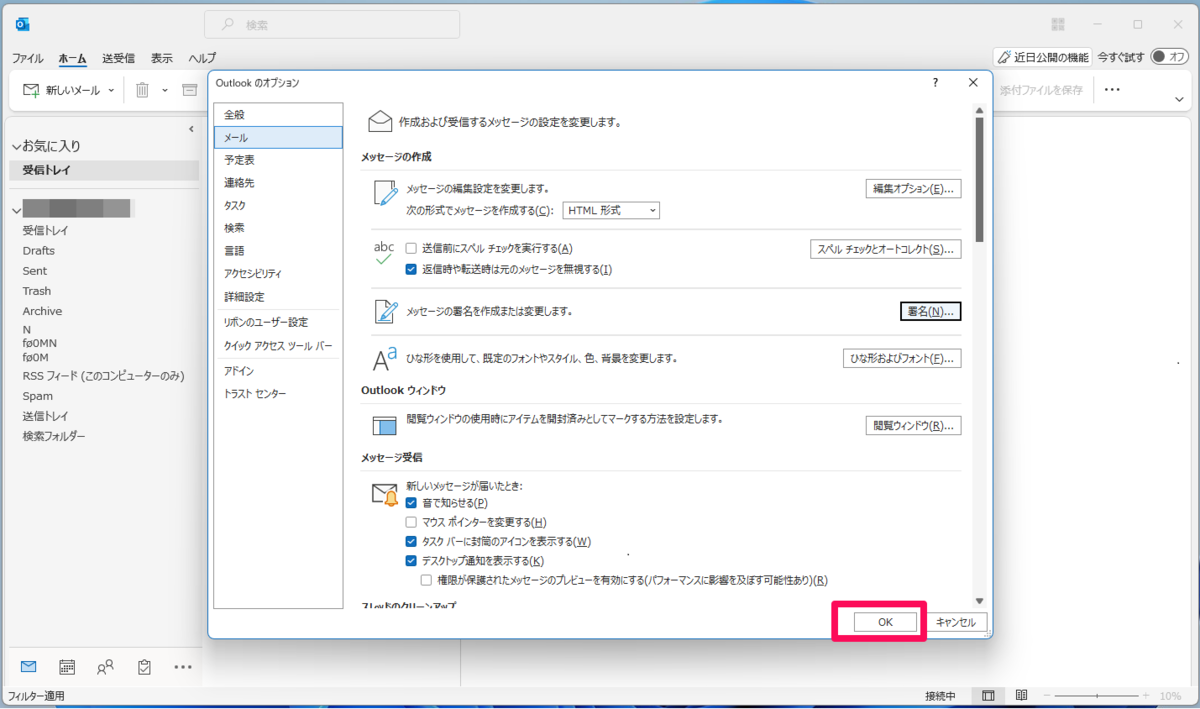Open the HTML format dropdown
This screenshot has height=709, width=1200.
point(611,210)
